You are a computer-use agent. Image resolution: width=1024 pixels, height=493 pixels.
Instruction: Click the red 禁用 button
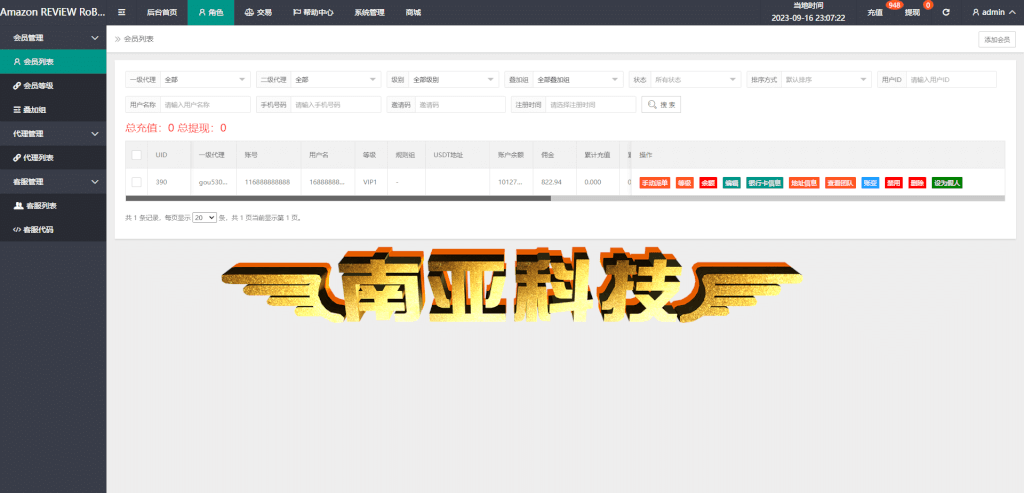[894, 183]
